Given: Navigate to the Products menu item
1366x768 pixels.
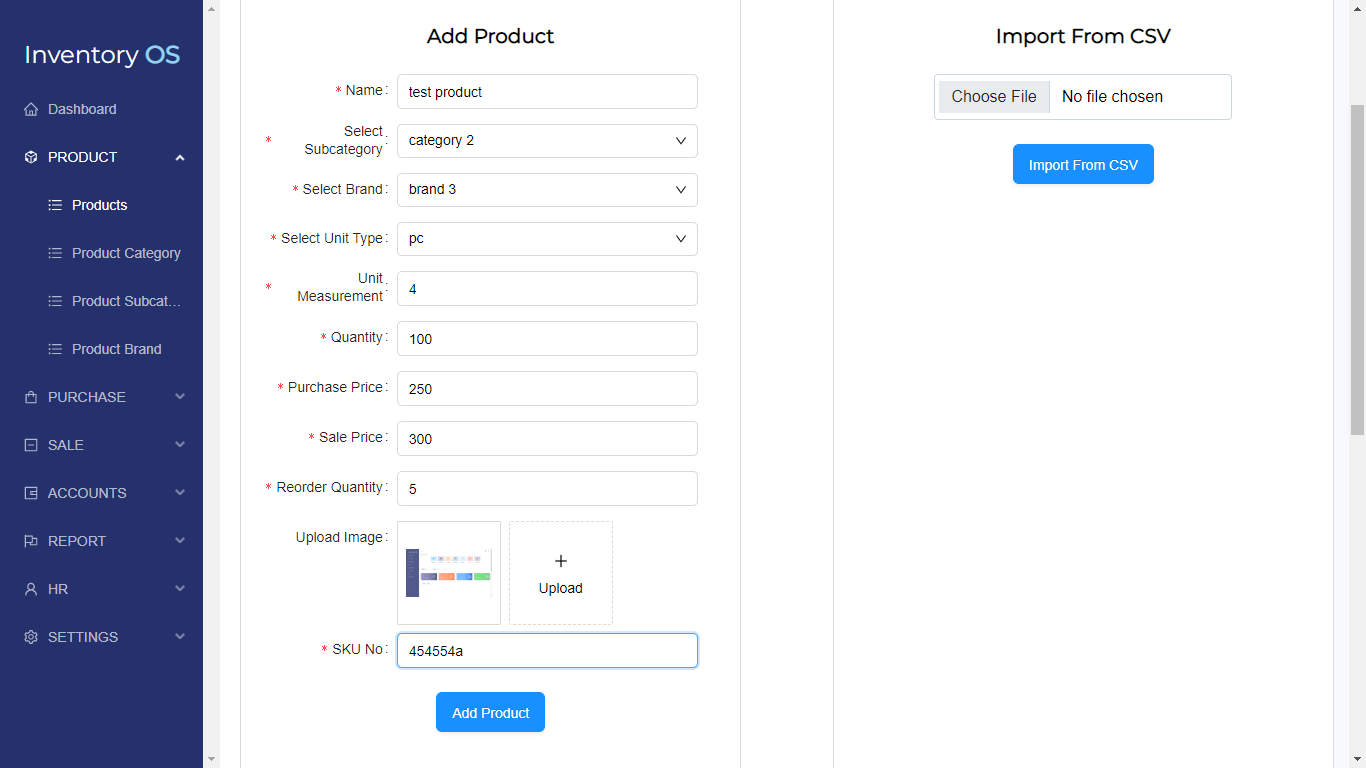Looking at the screenshot, I should pyautogui.click(x=99, y=205).
